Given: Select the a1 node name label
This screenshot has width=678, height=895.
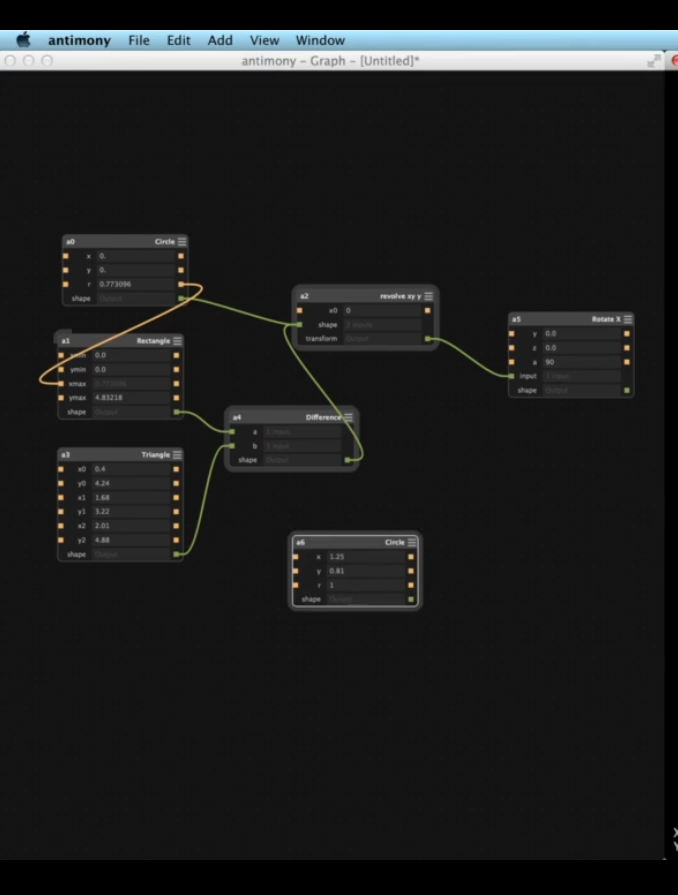Looking at the screenshot, I should pyautogui.click(x=66, y=341).
